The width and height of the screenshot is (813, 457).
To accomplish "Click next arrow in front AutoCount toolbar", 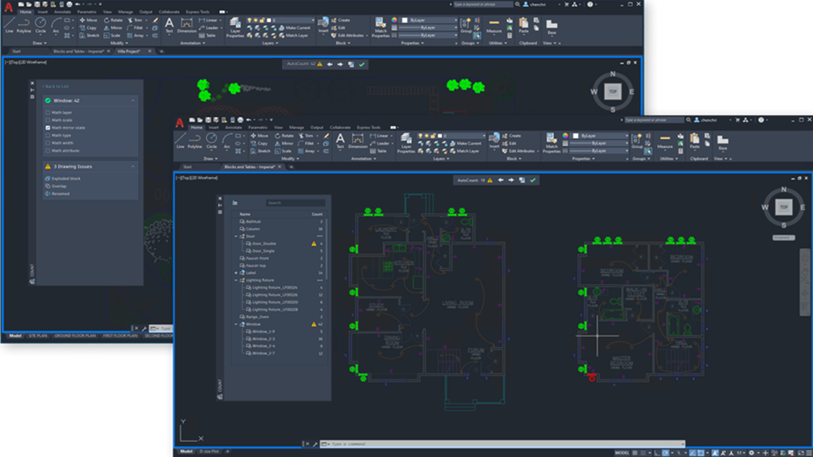I will [x=511, y=180].
